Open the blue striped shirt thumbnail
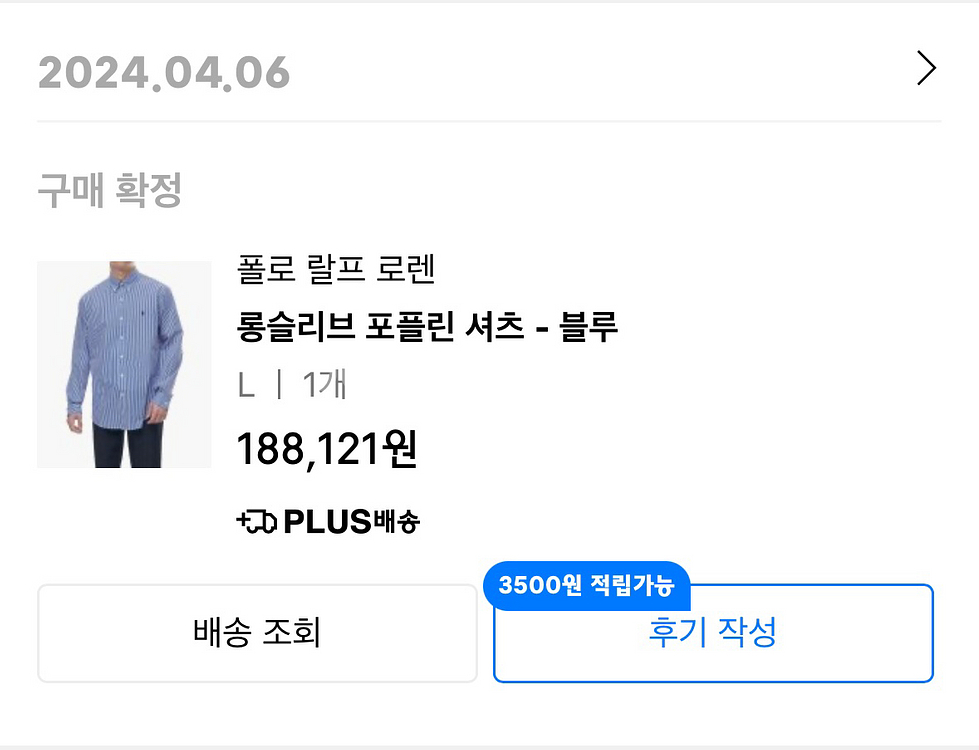The image size is (979, 750). click(x=124, y=364)
